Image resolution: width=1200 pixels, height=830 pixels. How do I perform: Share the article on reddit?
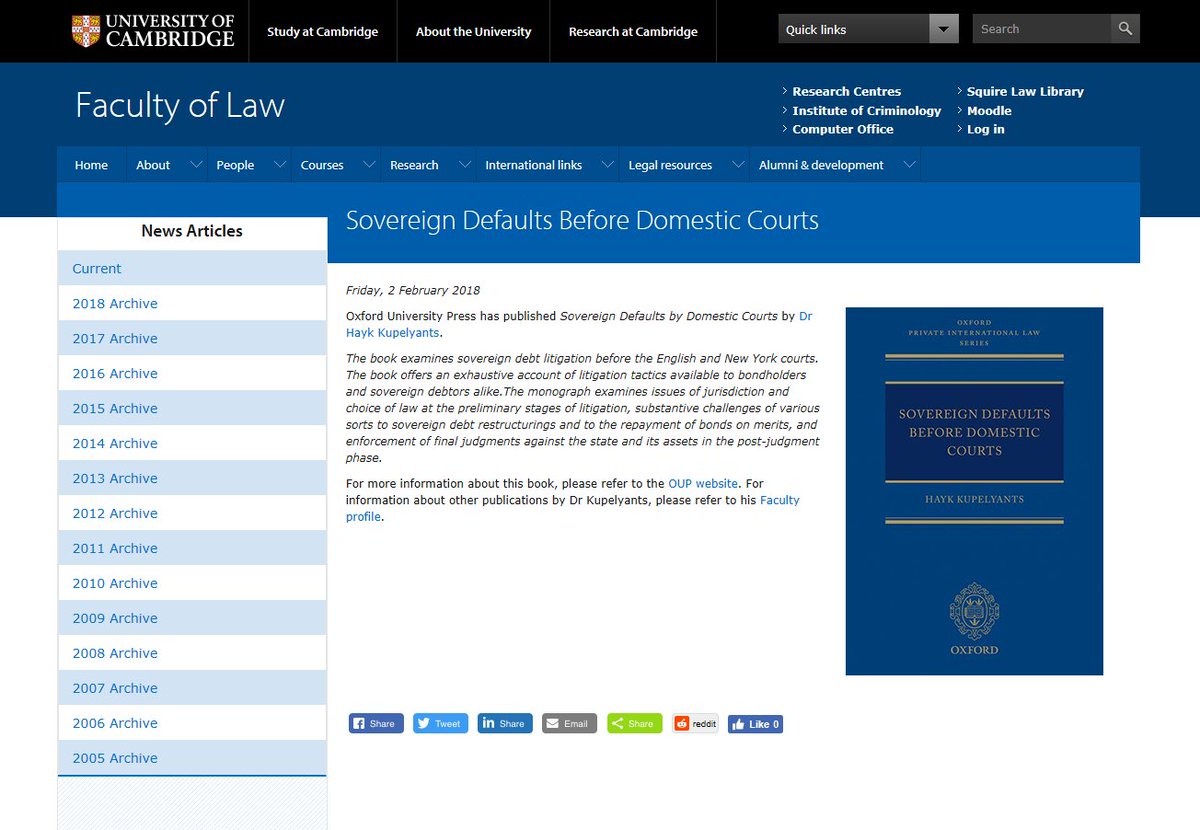695,723
